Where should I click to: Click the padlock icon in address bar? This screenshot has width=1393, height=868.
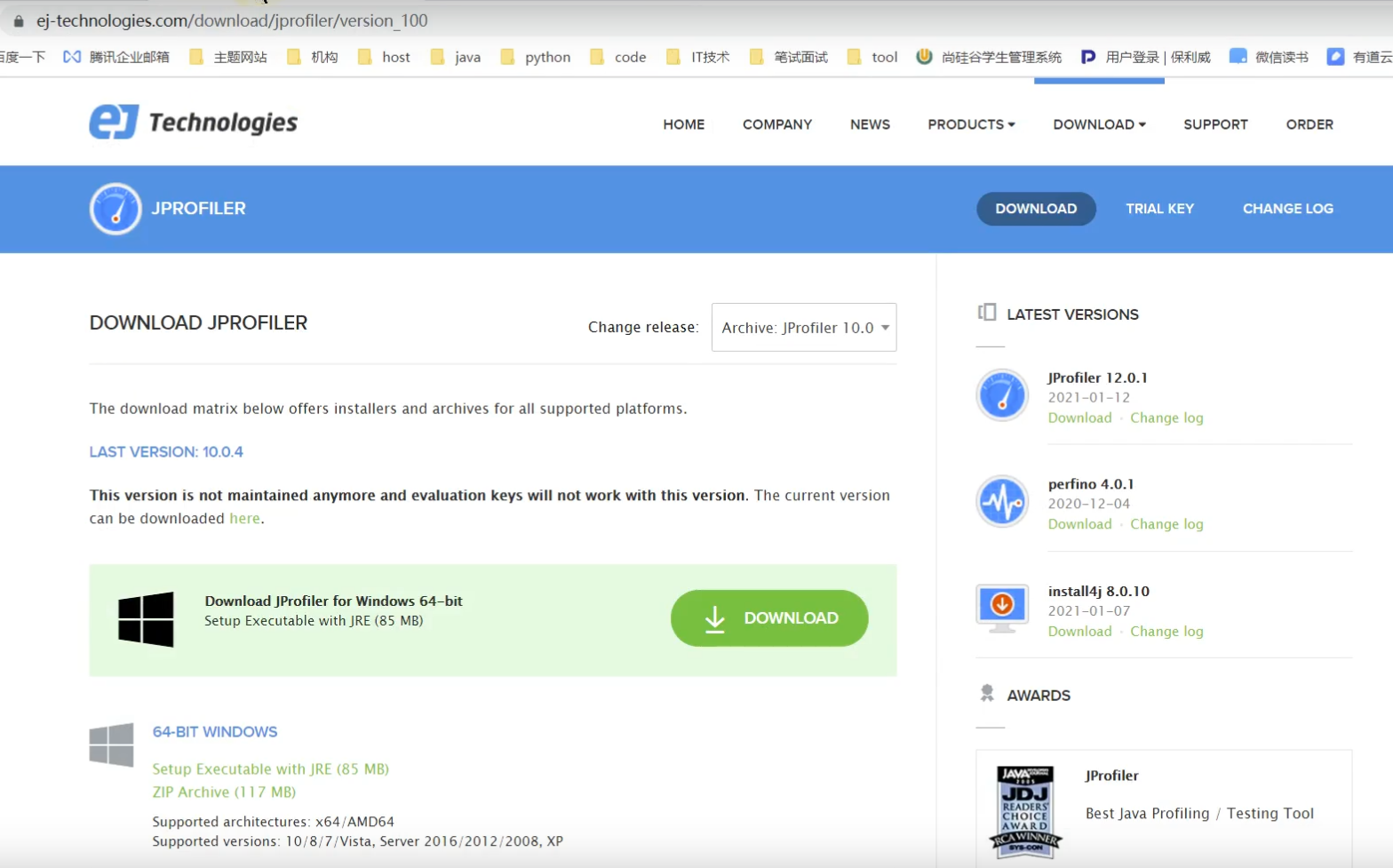tap(19, 20)
